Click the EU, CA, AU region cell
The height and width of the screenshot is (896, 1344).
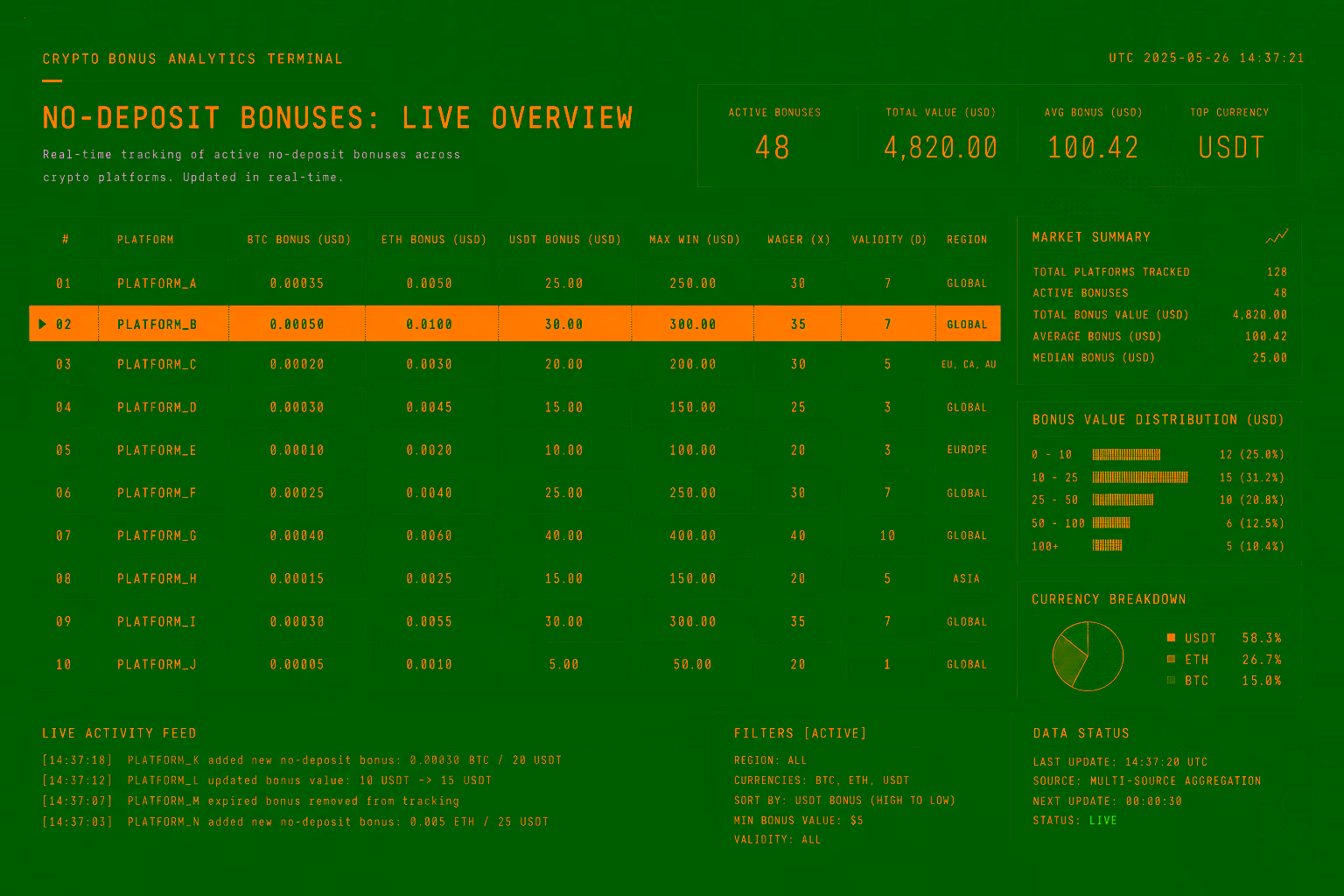(x=969, y=364)
